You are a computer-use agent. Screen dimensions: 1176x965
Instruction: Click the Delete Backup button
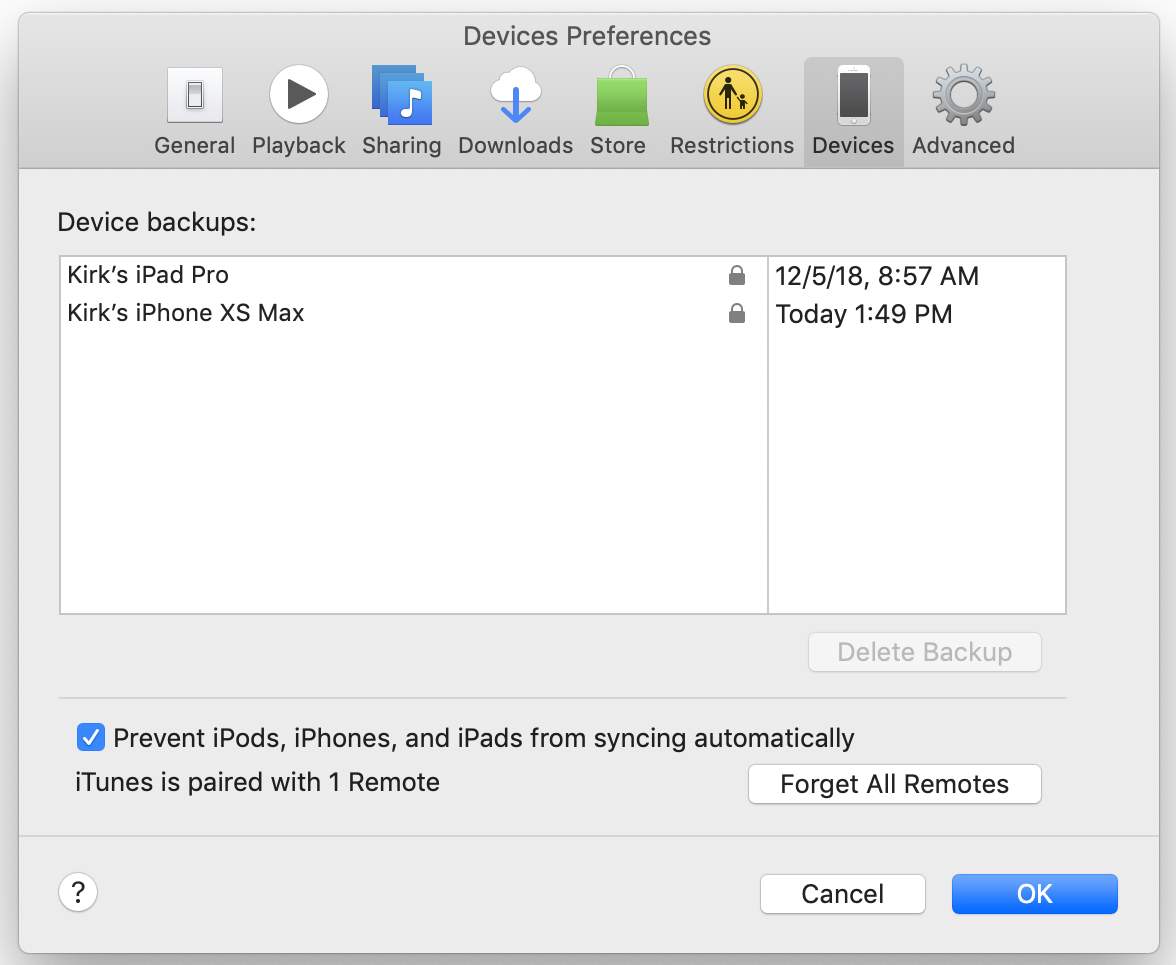pos(924,652)
